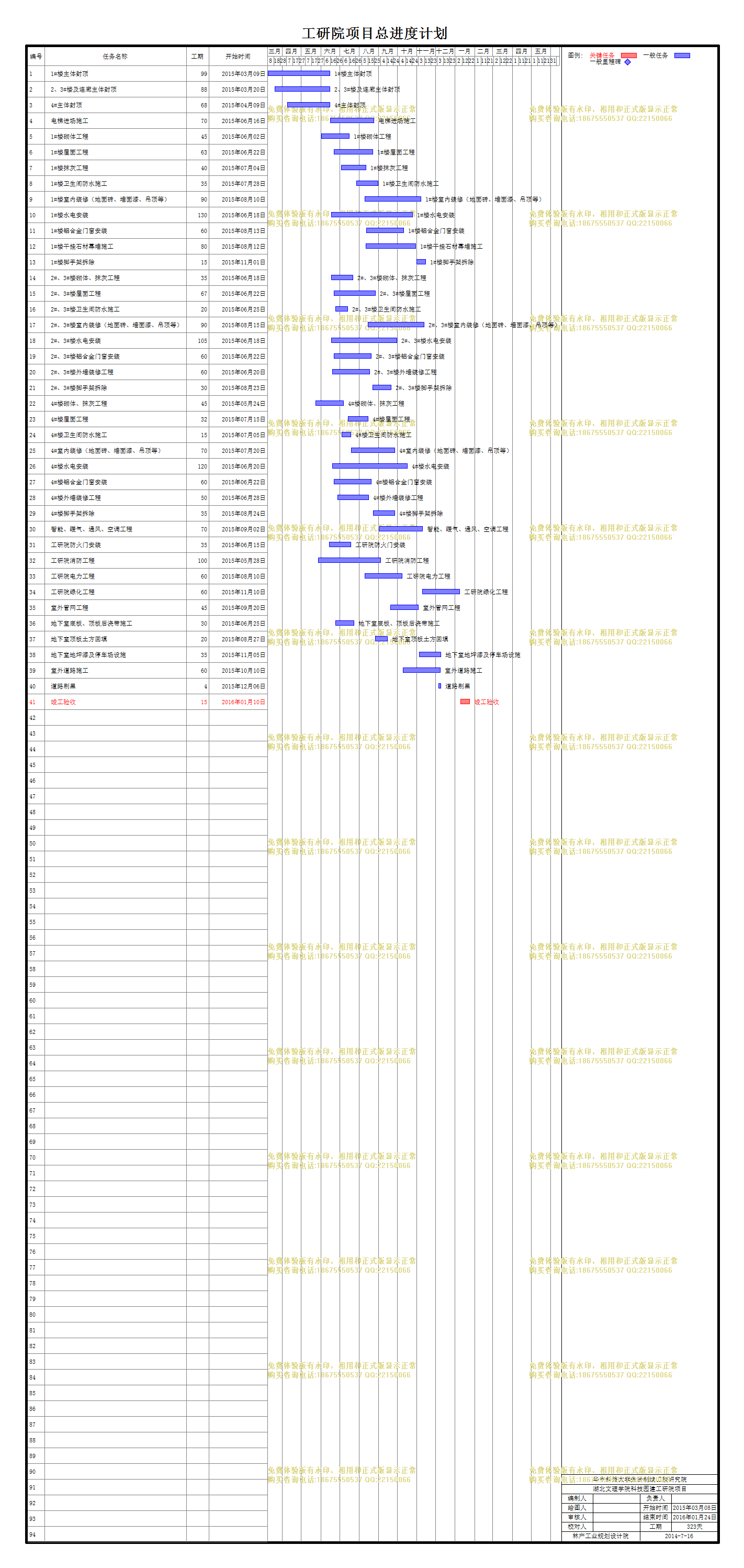Select the Gantt bar for 室外道路施工
This screenshot has height=1568, width=744.
422,670
